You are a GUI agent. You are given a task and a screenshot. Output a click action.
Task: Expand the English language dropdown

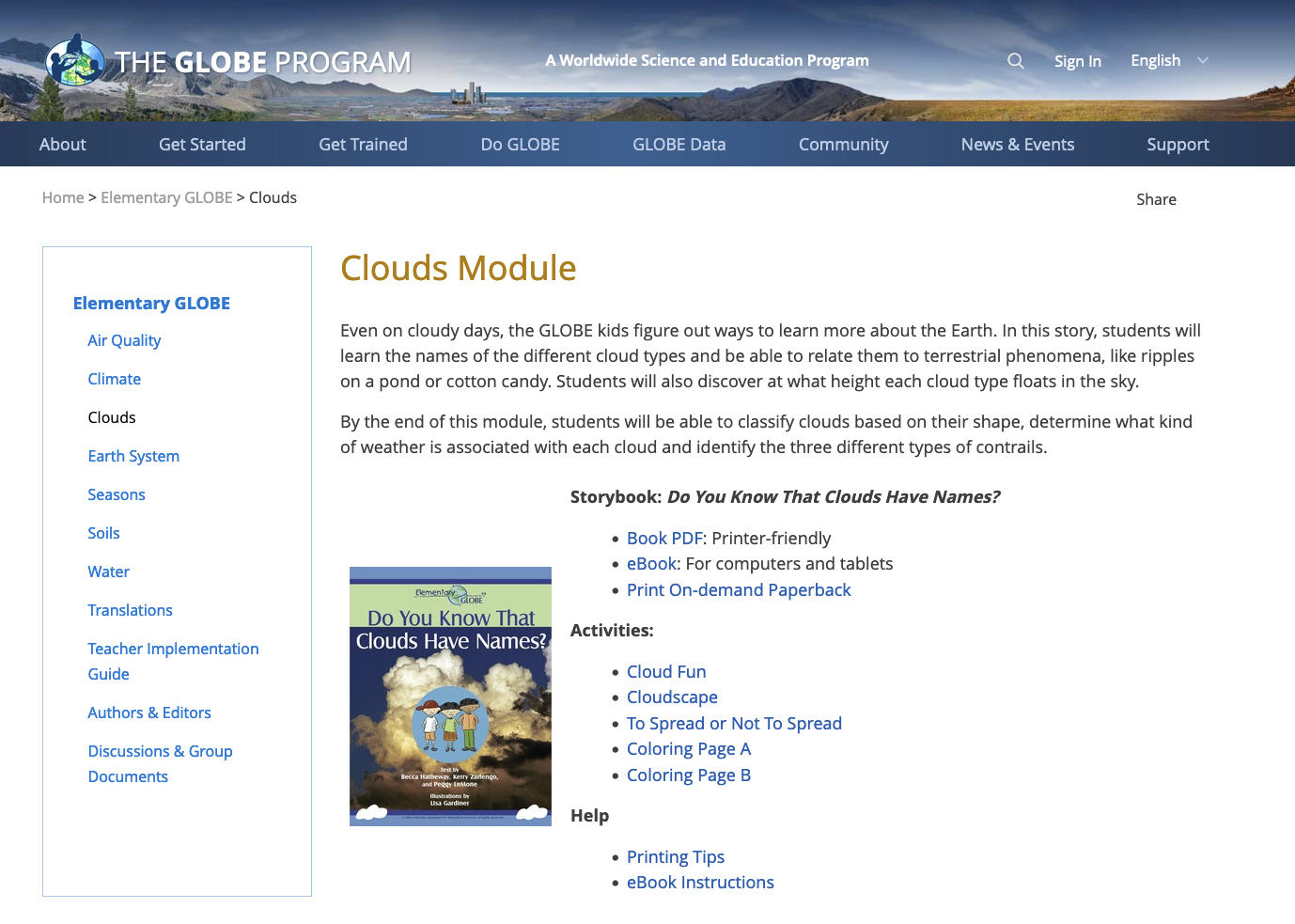(1155, 60)
